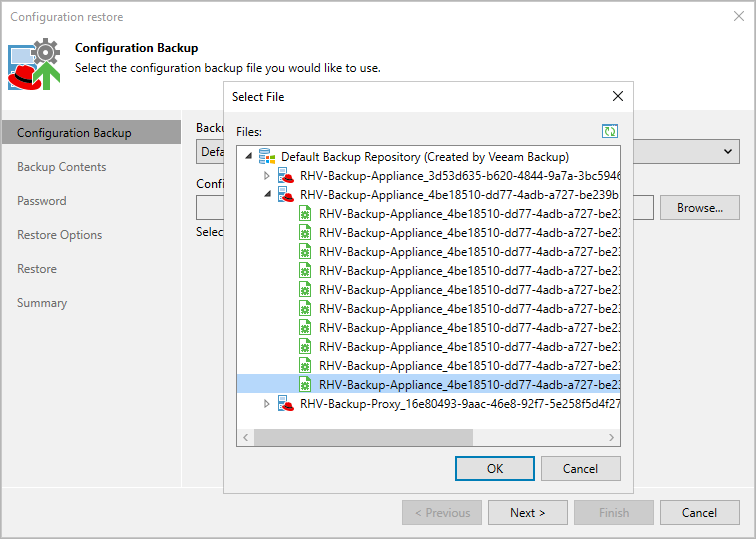
Task: Click the configuration file path field
Action: coord(643,208)
